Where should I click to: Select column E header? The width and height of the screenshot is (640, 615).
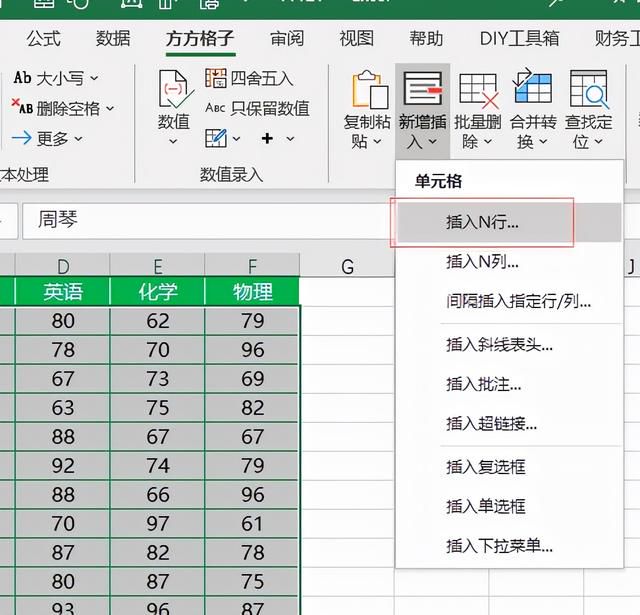(x=158, y=266)
